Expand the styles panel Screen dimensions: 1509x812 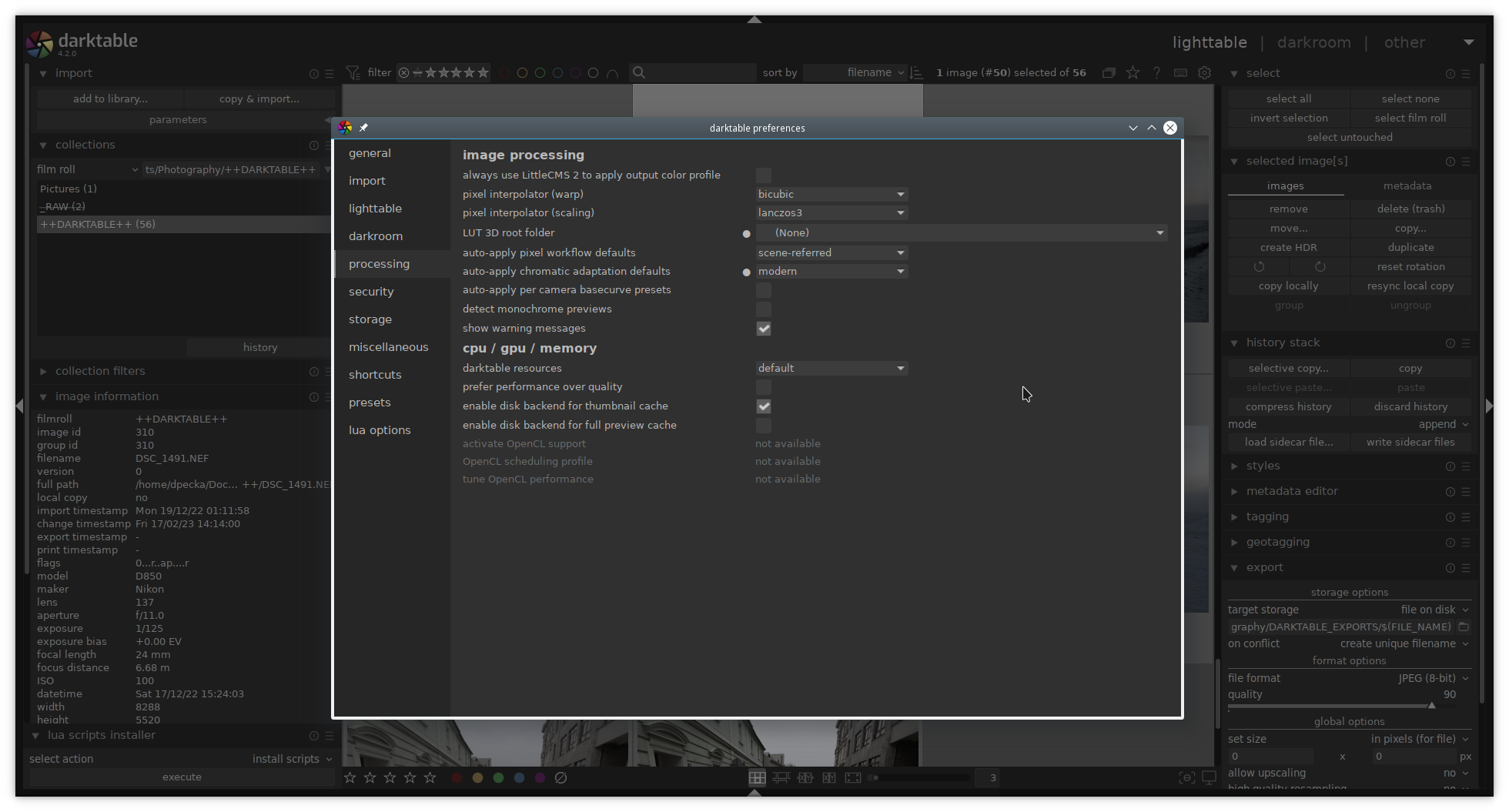tap(1263, 466)
